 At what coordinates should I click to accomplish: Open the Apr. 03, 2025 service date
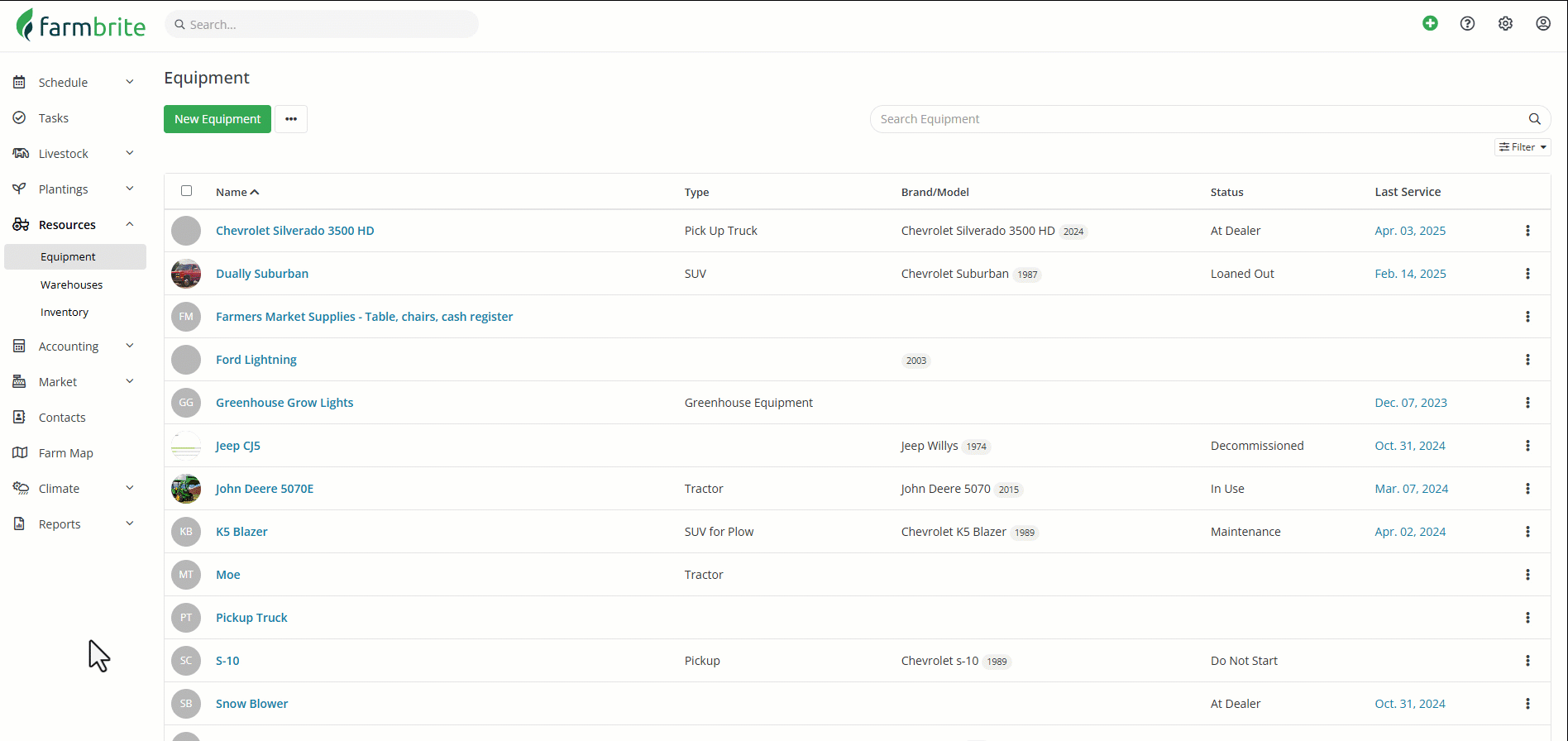tap(1410, 231)
